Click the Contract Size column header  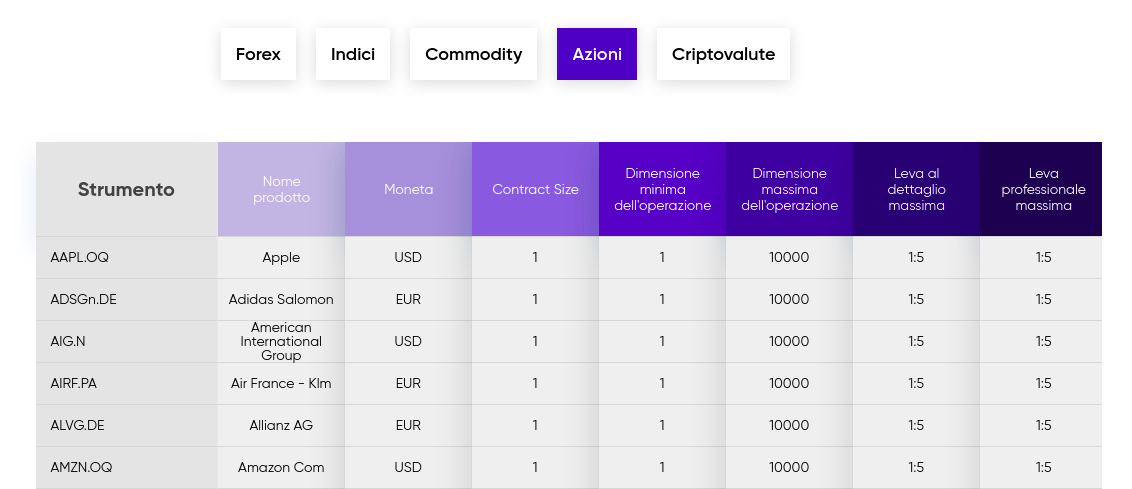[x=535, y=189]
